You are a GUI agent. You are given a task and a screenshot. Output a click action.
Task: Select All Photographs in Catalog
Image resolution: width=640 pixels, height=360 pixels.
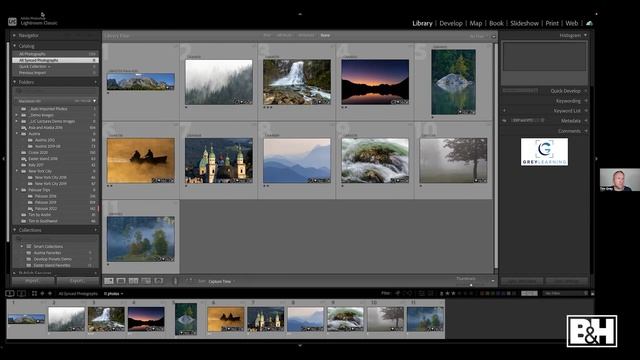point(55,54)
